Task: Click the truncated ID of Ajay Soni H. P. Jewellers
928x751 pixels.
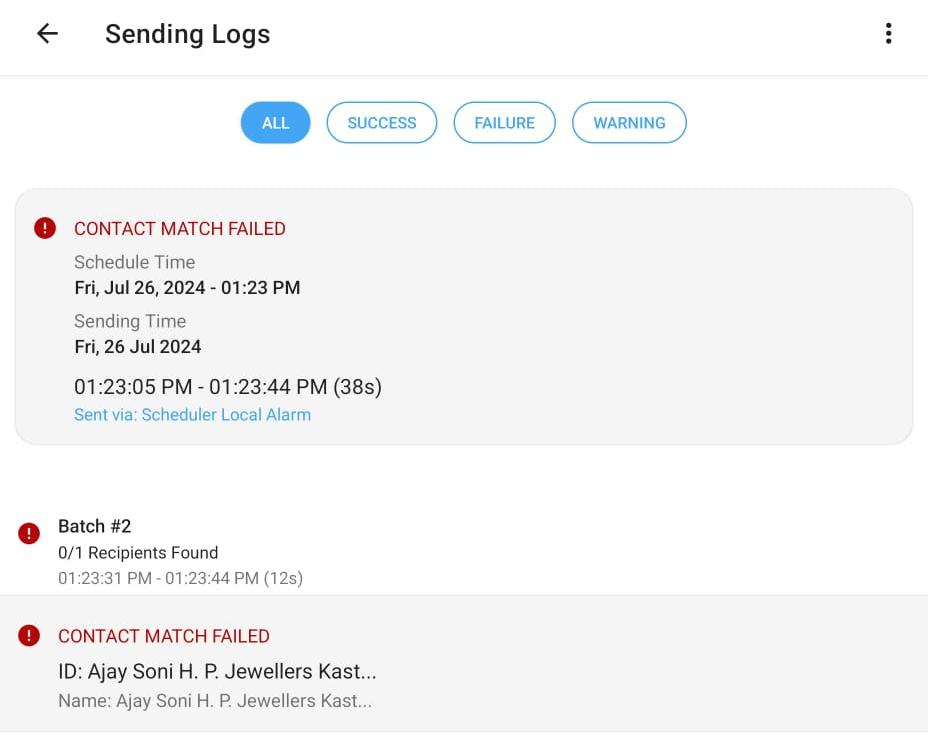Action: click(218, 671)
